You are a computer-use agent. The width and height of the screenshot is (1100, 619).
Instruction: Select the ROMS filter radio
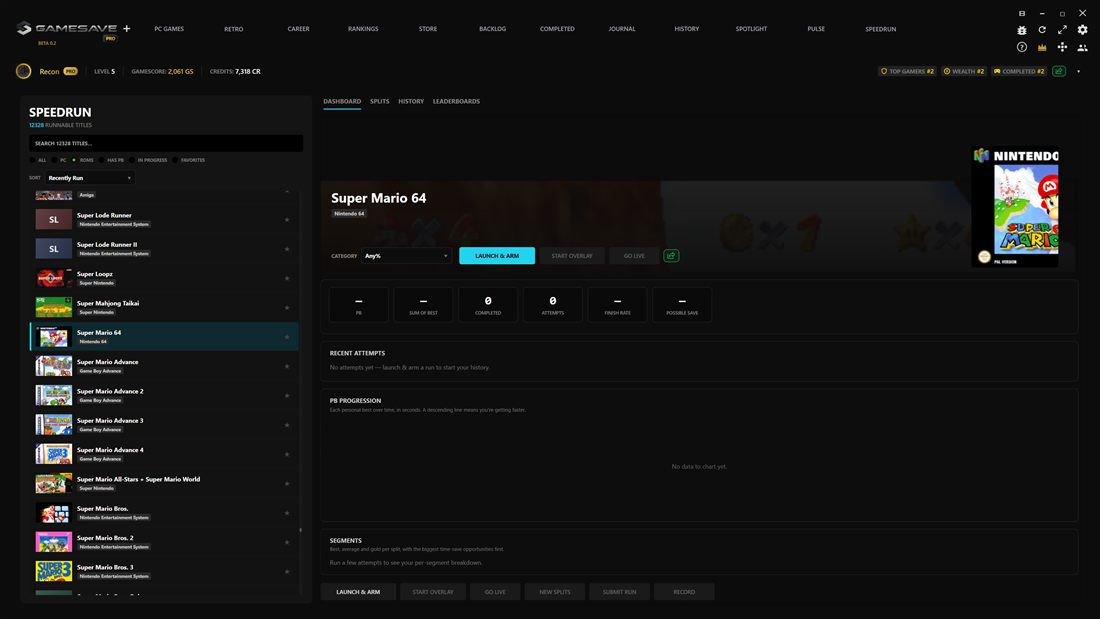pos(74,160)
